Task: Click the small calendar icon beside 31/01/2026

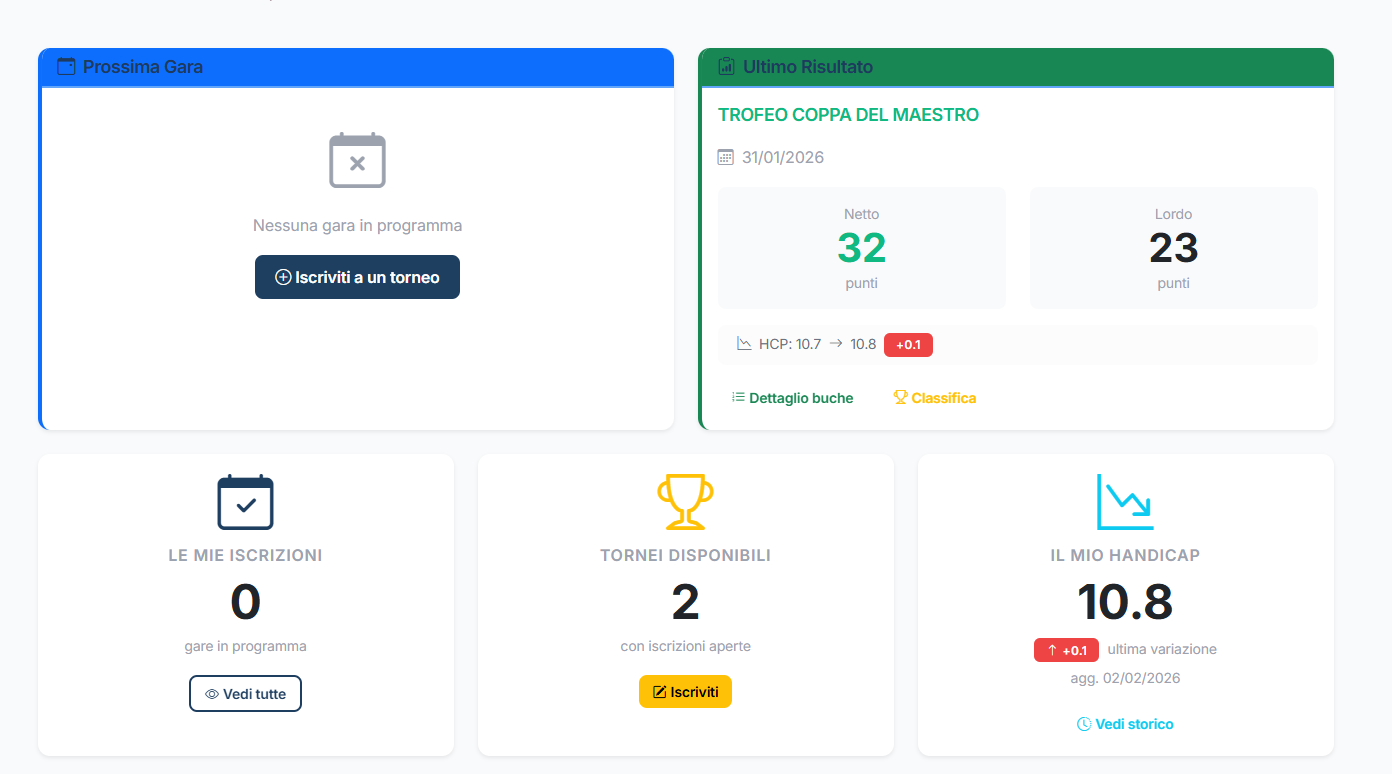Action: pos(726,157)
